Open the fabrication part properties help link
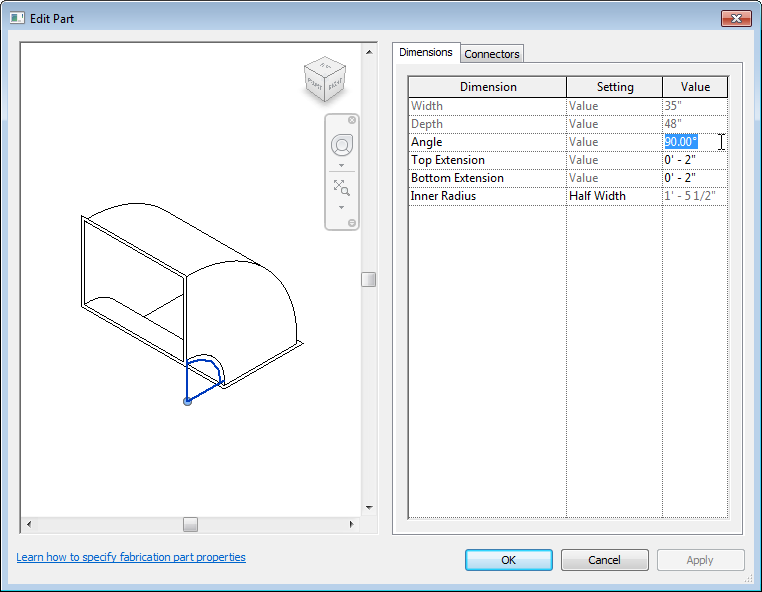 click(x=131, y=557)
